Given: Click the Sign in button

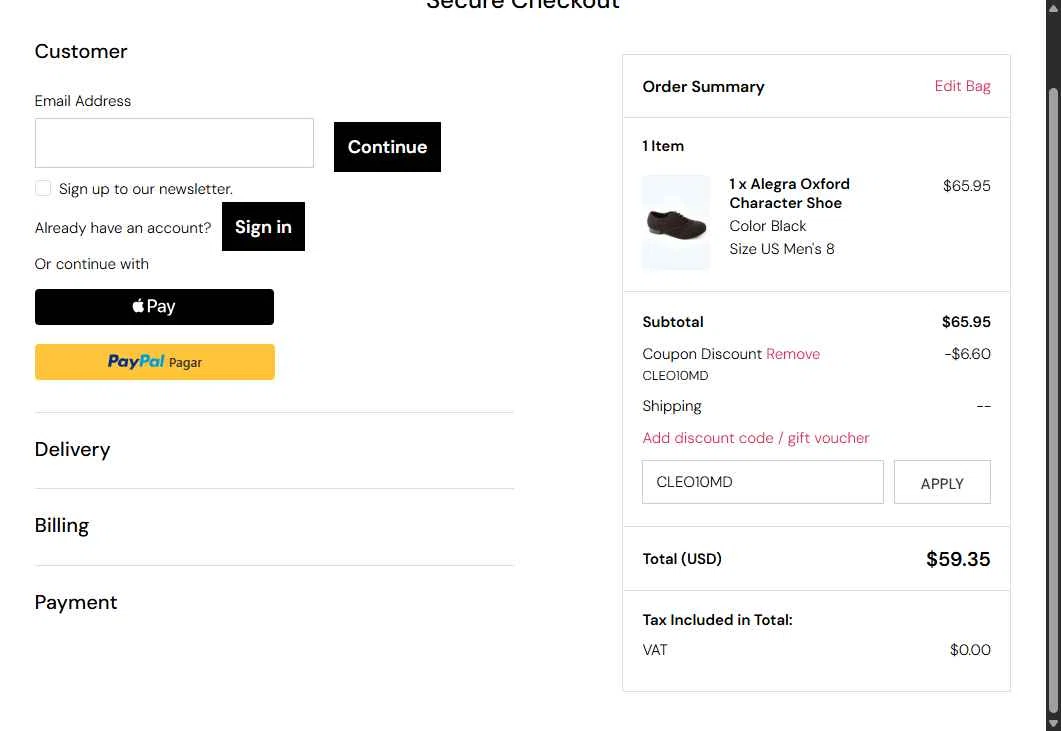Looking at the screenshot, I should (x=263, y=227).
